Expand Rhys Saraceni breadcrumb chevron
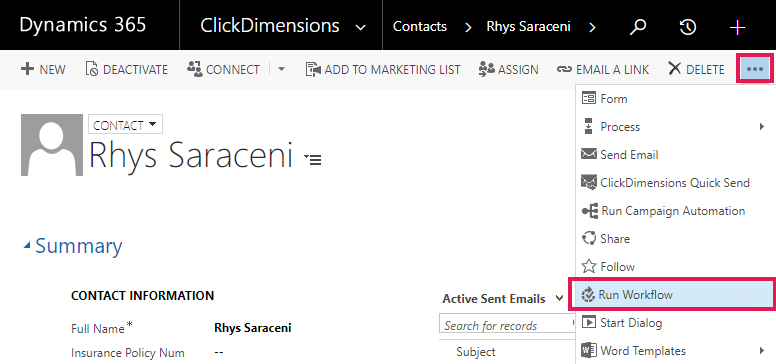This screenshot has height=364, width=776. pyautogui.click(x=592, y=27)
